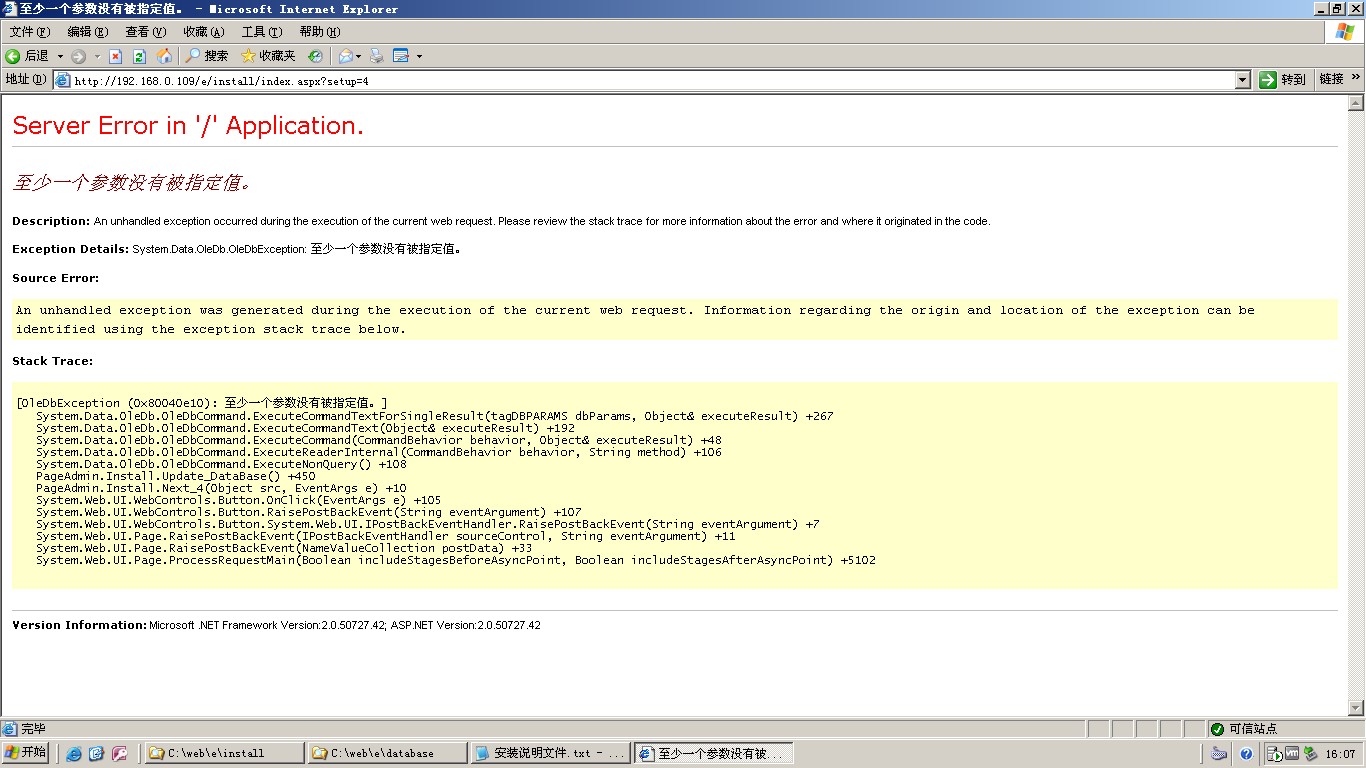Click the Print icon in toolbar
This screenshot has width=1366, height=768.
tap(377, 56)
